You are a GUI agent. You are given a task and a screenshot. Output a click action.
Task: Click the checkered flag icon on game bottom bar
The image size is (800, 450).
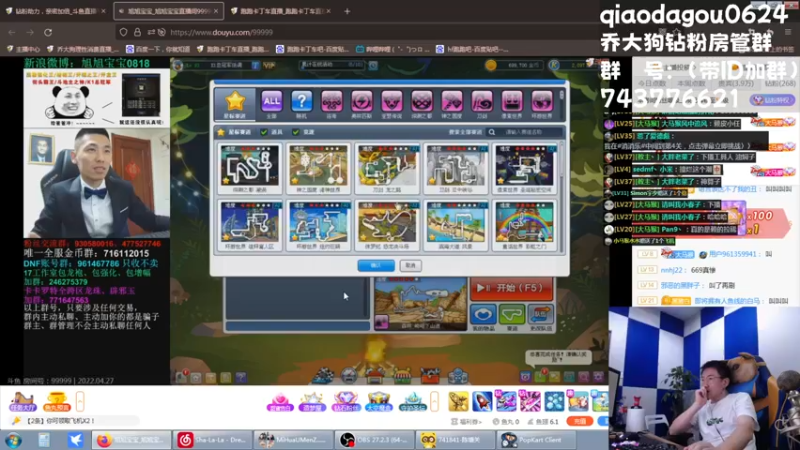point(322,376)
